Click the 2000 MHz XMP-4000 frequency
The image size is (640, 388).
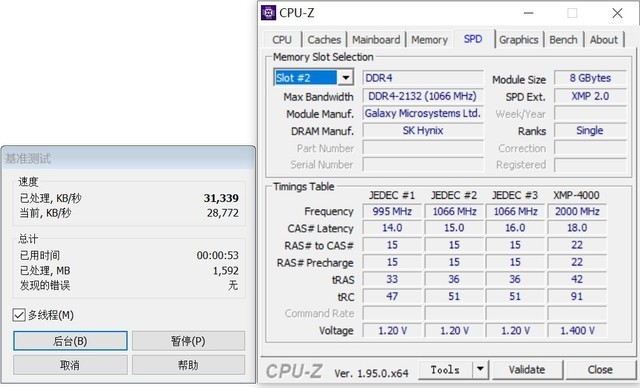[577, 211]
